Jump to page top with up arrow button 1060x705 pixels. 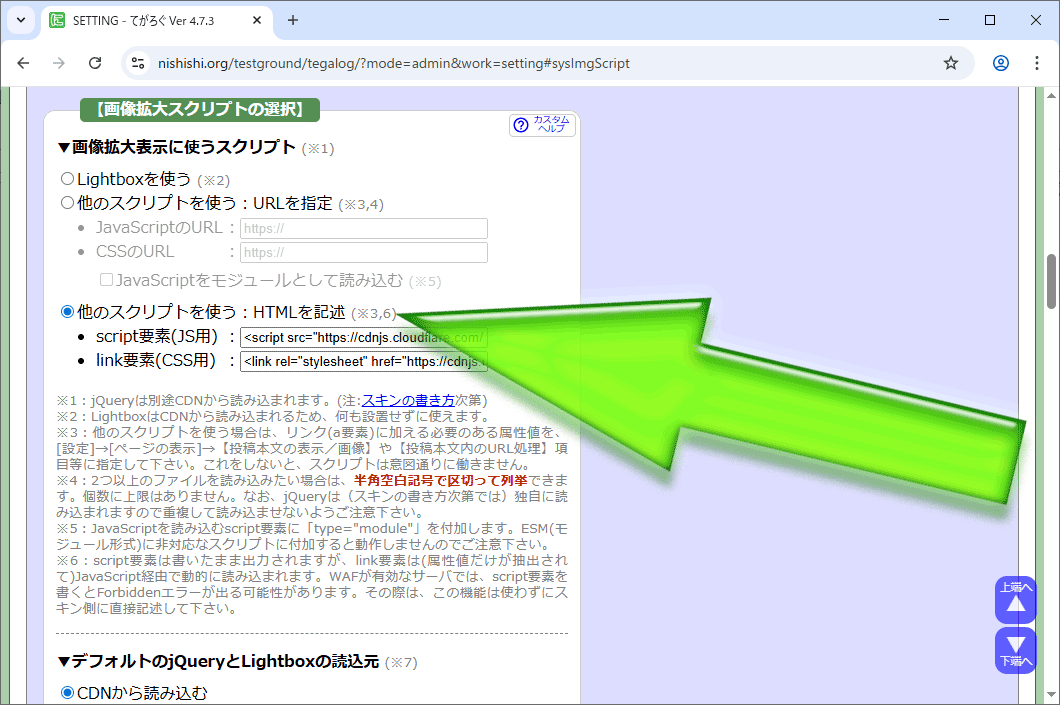tap(1016, 600)
